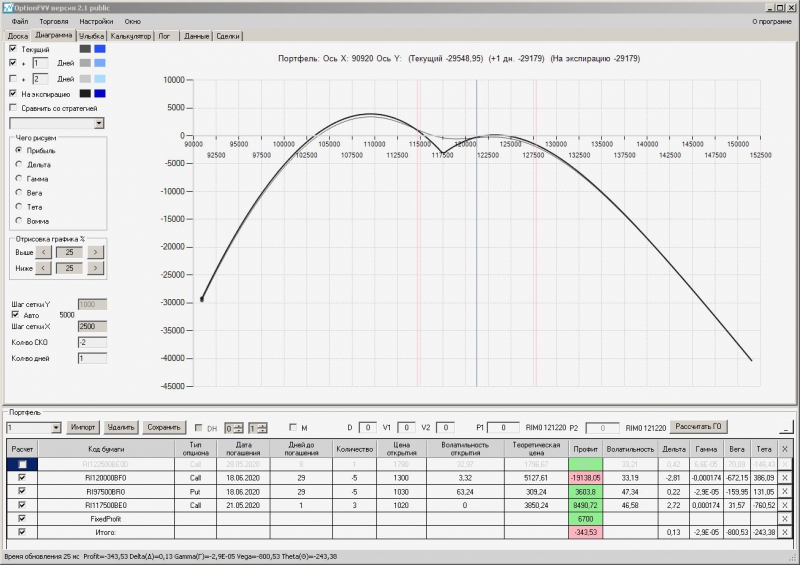Enable 'Сравнить со стратегией' checkbox
Screen dimensions: 800x565
coord(13,107)
